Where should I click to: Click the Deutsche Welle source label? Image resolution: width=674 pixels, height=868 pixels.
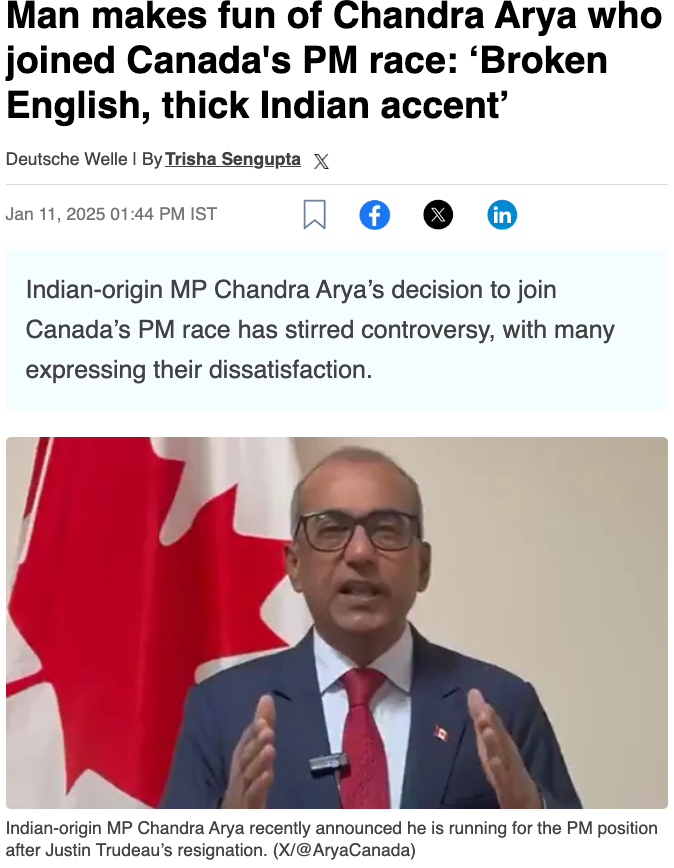tap(66, 159)
